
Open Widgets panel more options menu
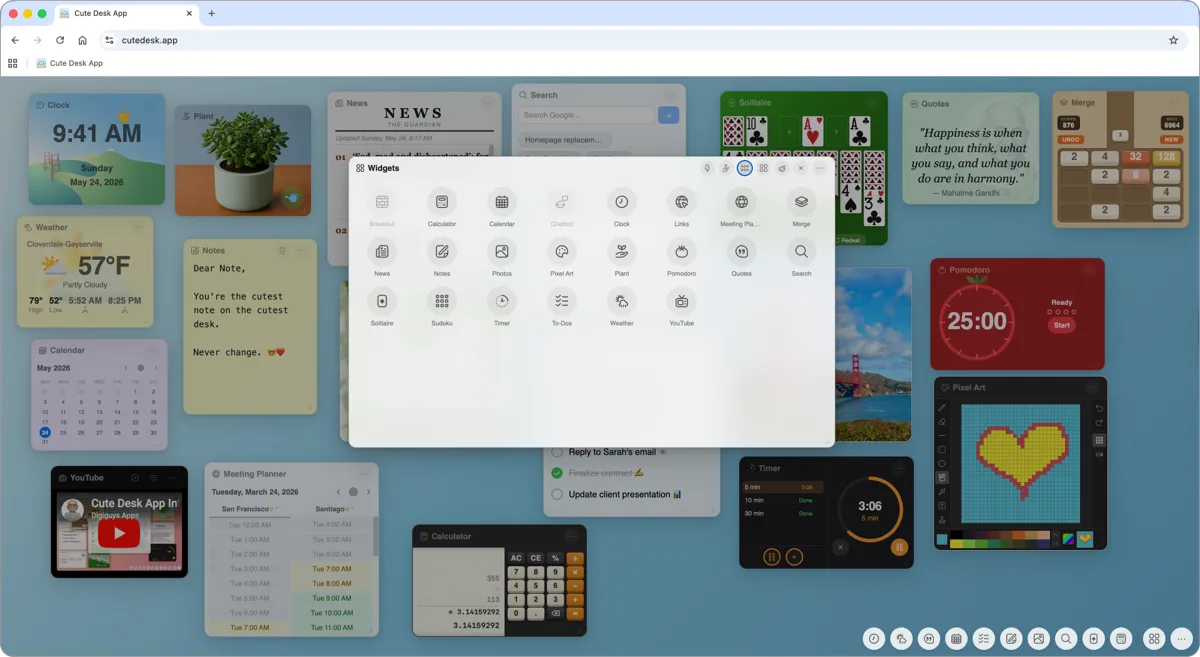[819, 168]
